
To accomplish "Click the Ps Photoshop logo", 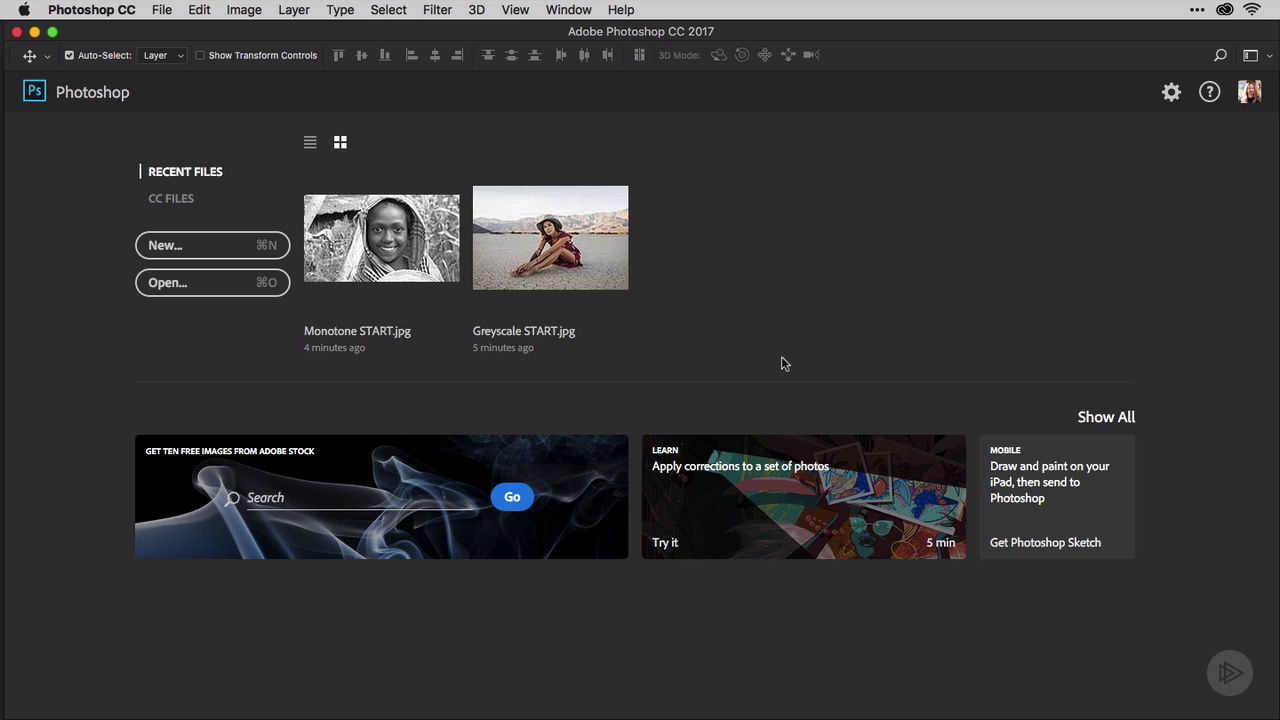I will [x=34, y=91].
